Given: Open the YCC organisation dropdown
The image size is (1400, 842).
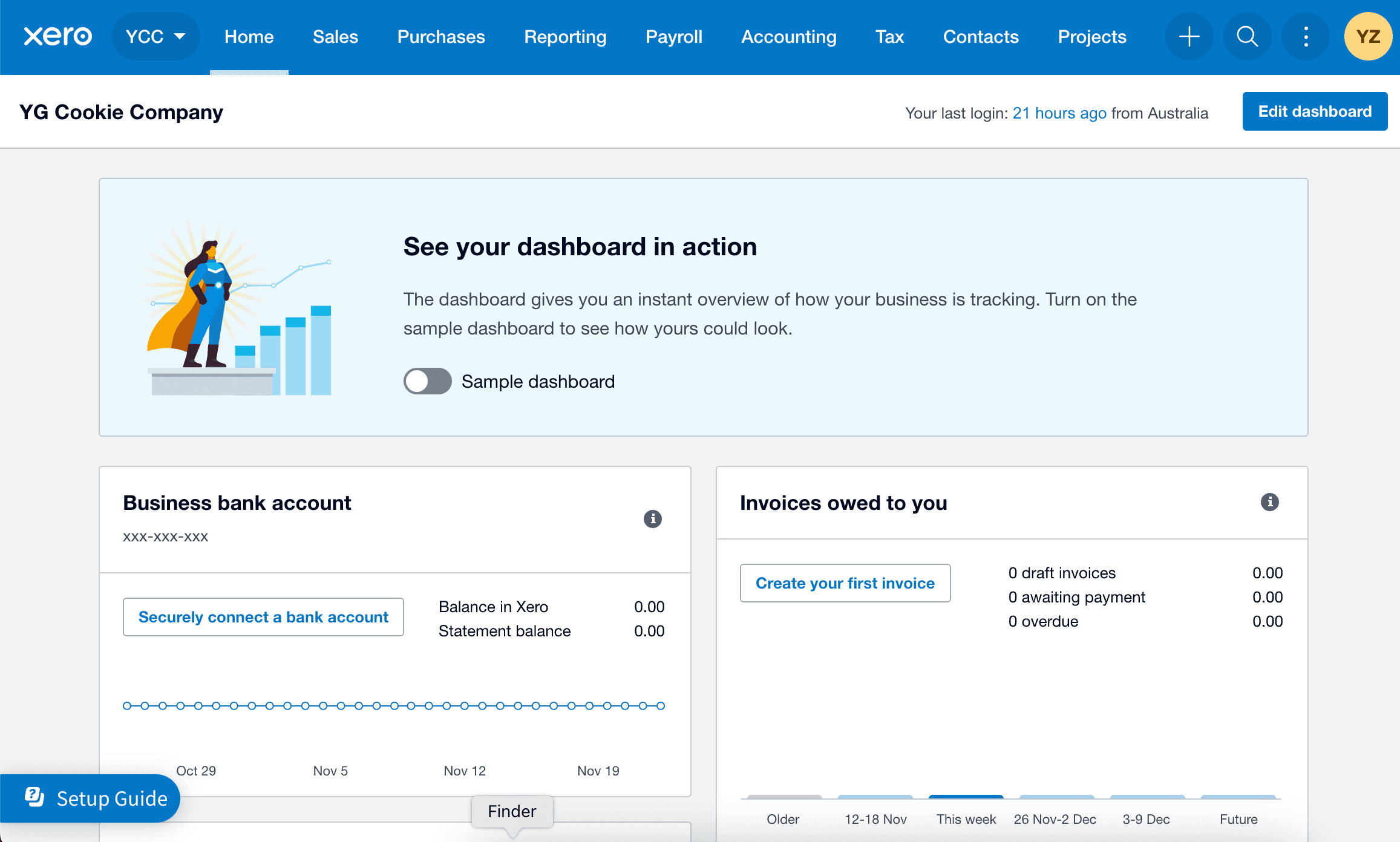Looking at the screenshot, I should (x=155, y=36).
